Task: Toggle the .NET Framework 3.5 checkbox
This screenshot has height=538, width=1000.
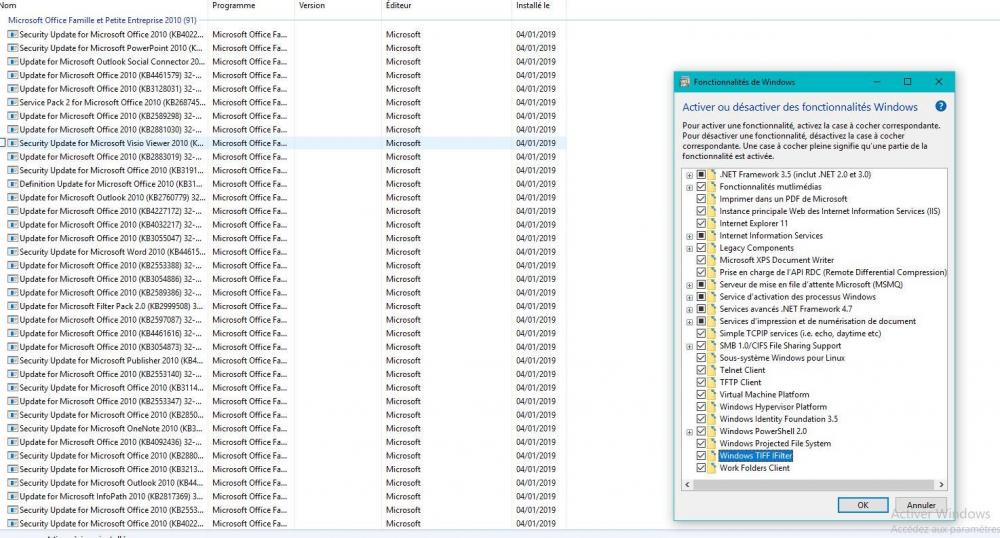Action: pos(702,175)
